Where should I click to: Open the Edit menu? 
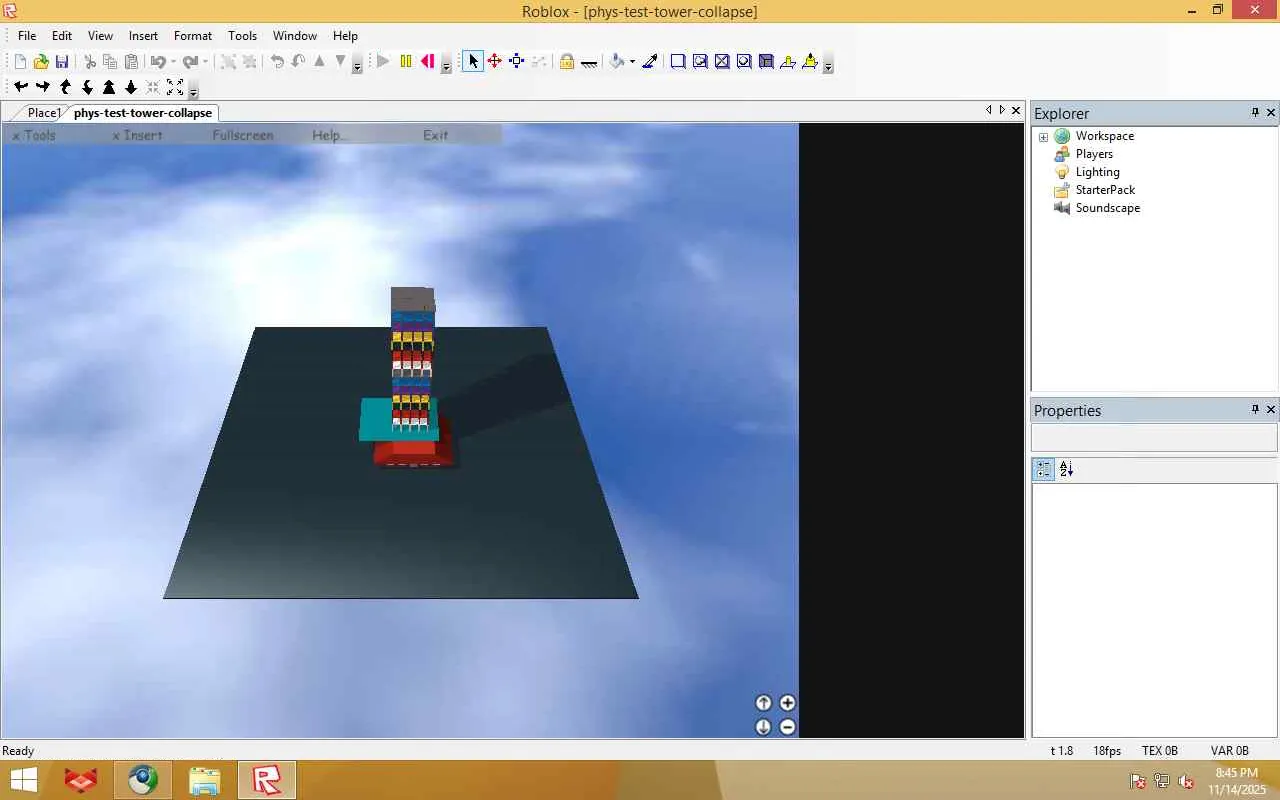pyautogui.click(x=62, y=36)
